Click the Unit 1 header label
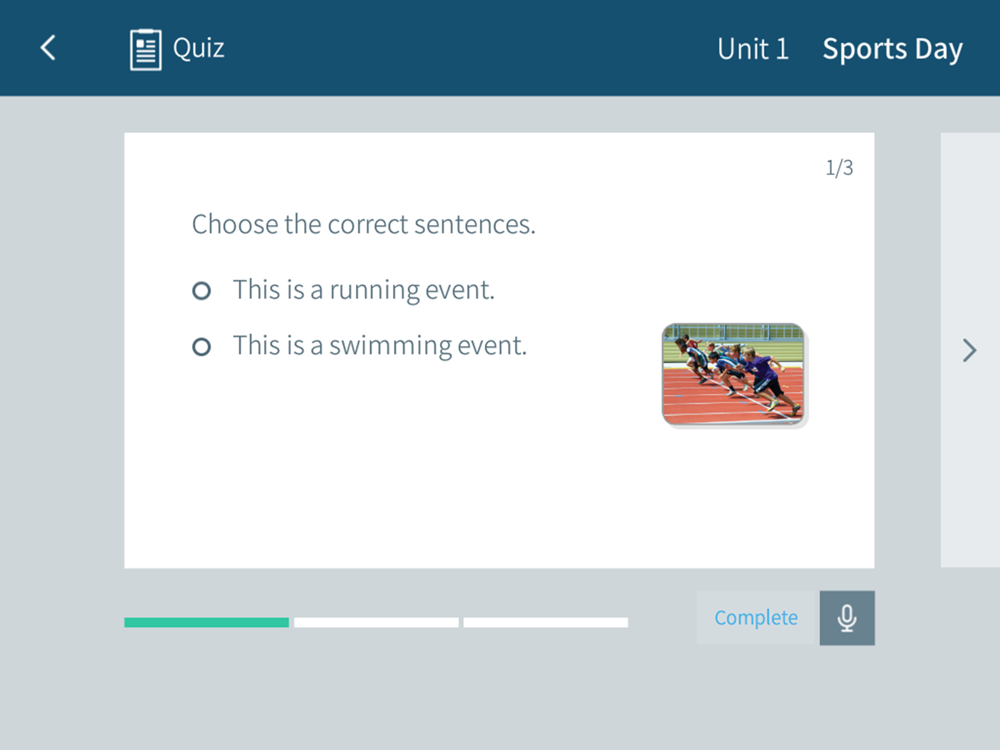 (x=753, y=49)
